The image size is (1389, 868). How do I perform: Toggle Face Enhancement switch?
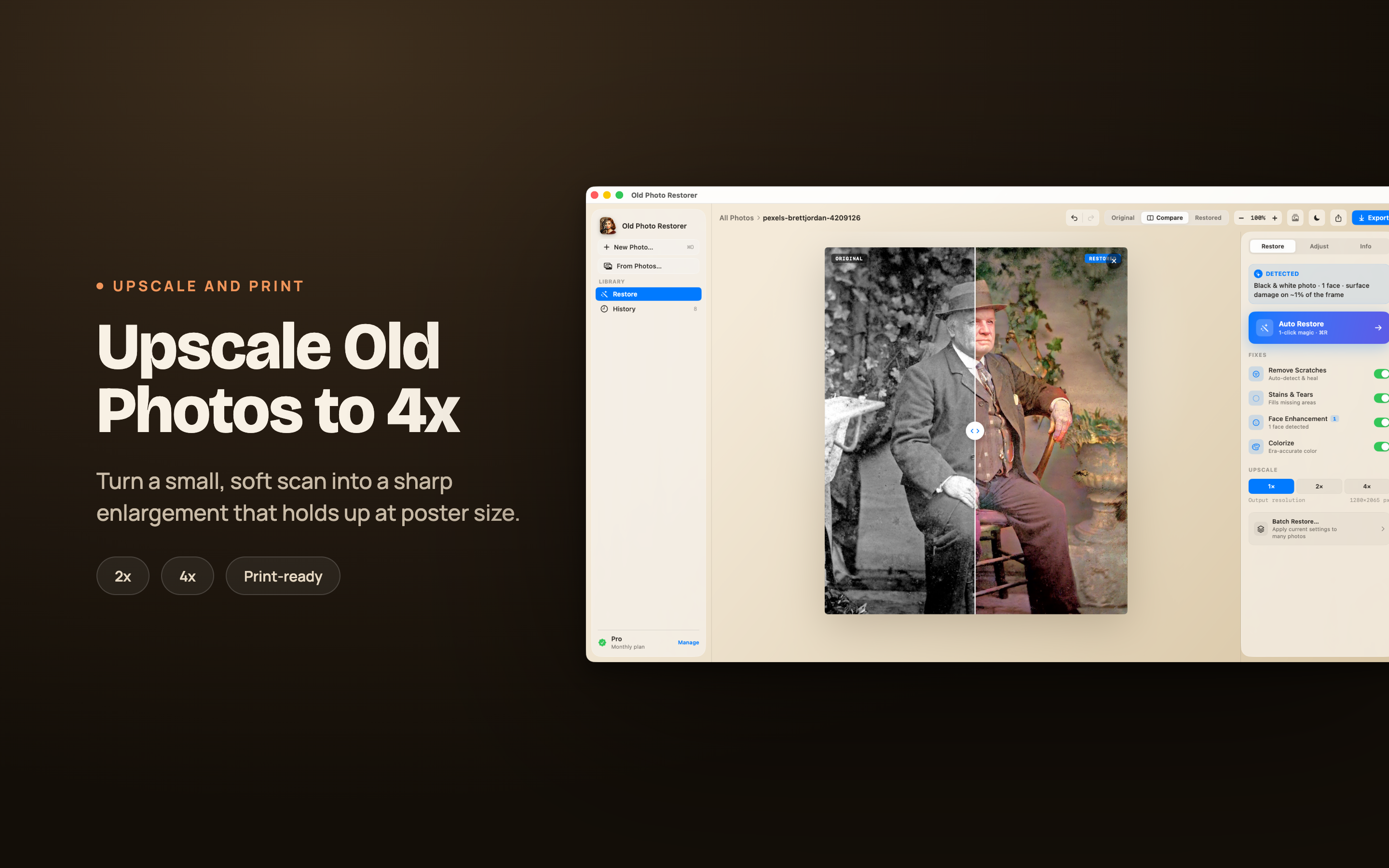(1381, 422)
